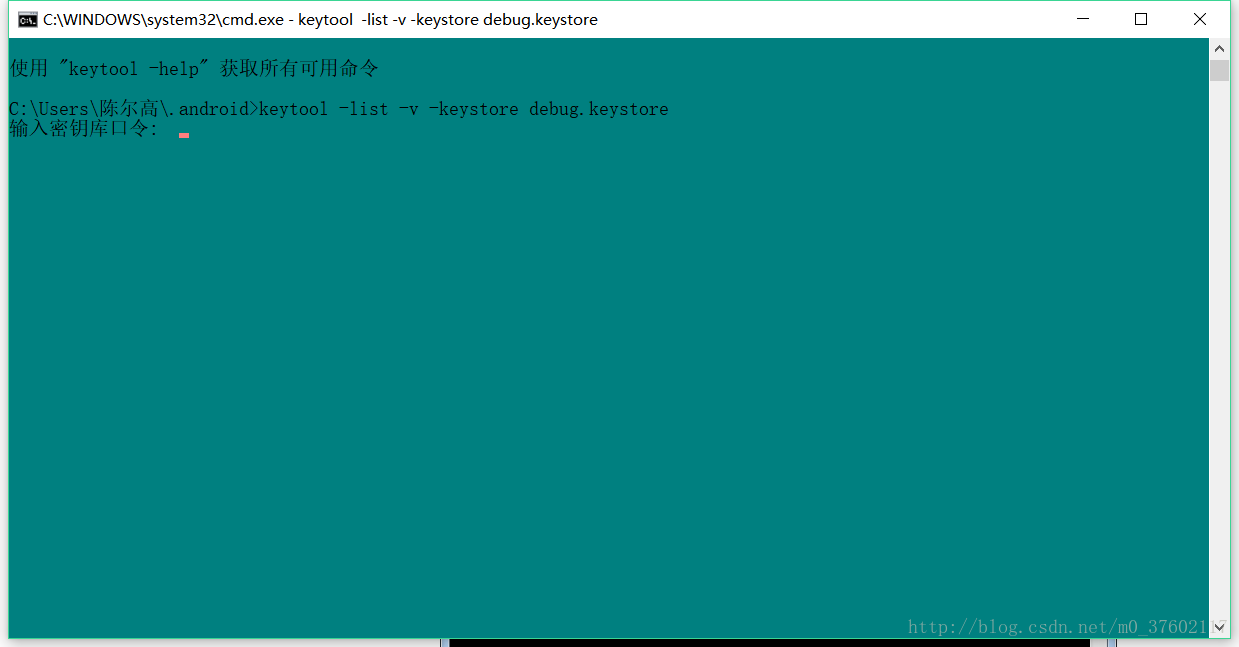Viewport: 1239px width, 647px height.
Task: Minimize the command prompt window
Action: pos(1082,19)
